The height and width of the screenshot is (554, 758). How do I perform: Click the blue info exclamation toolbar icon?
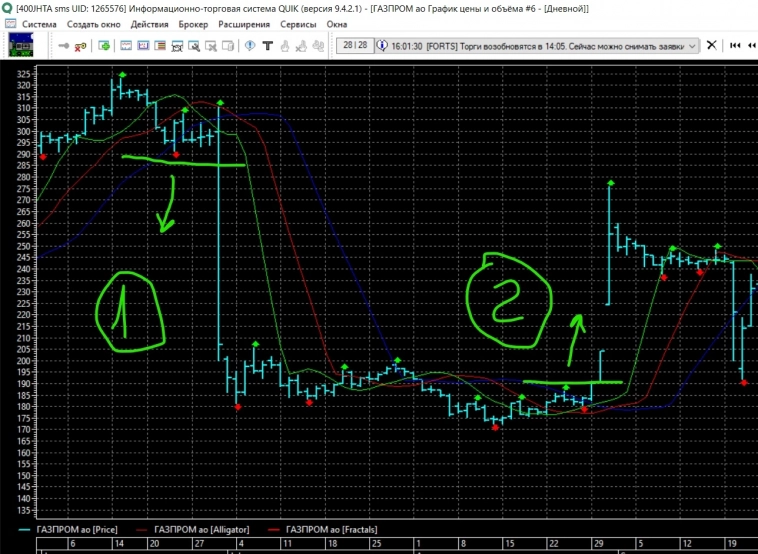[x=250, y=46]
